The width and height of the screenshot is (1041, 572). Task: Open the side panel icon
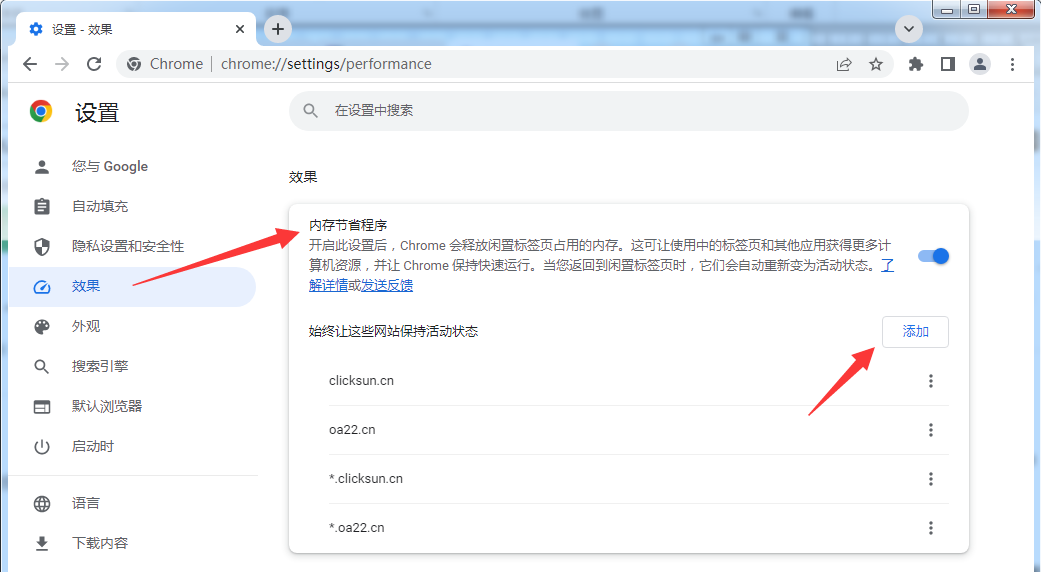[947, 64]
